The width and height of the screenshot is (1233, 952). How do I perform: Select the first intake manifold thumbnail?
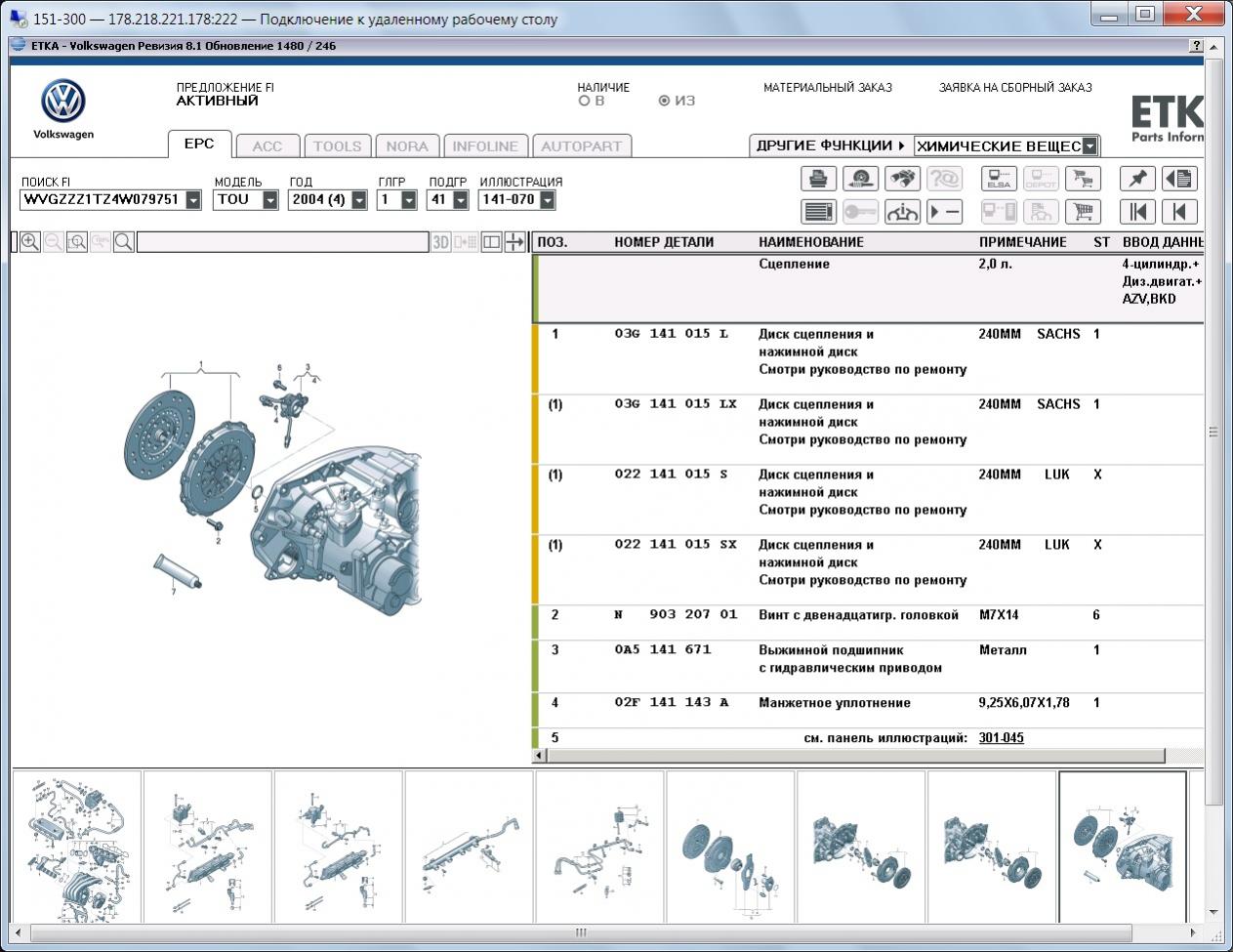point(77,847)
